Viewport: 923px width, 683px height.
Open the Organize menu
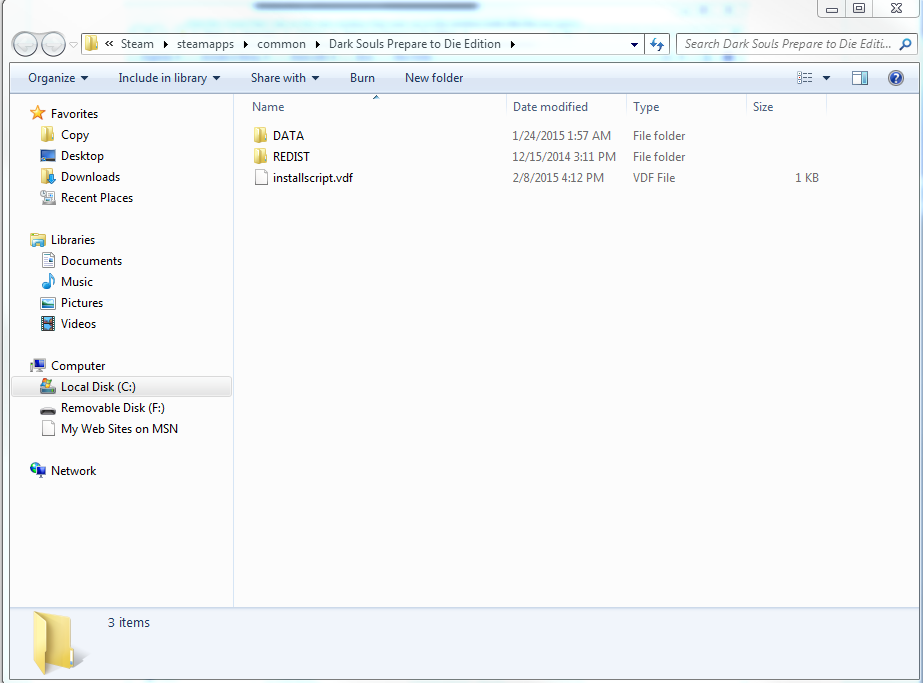(x=58, y=78)
